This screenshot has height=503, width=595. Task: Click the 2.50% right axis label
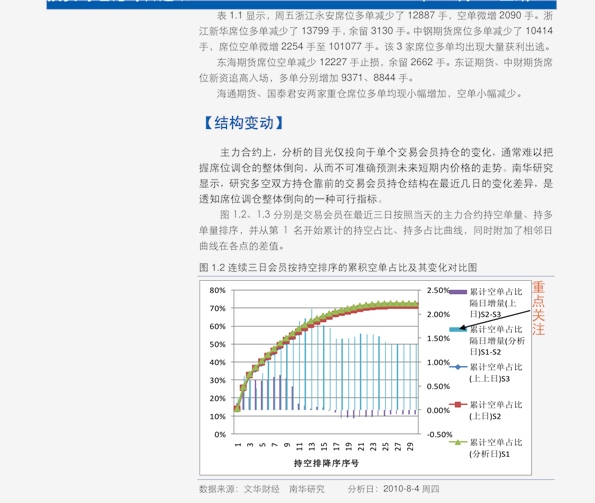438,290
